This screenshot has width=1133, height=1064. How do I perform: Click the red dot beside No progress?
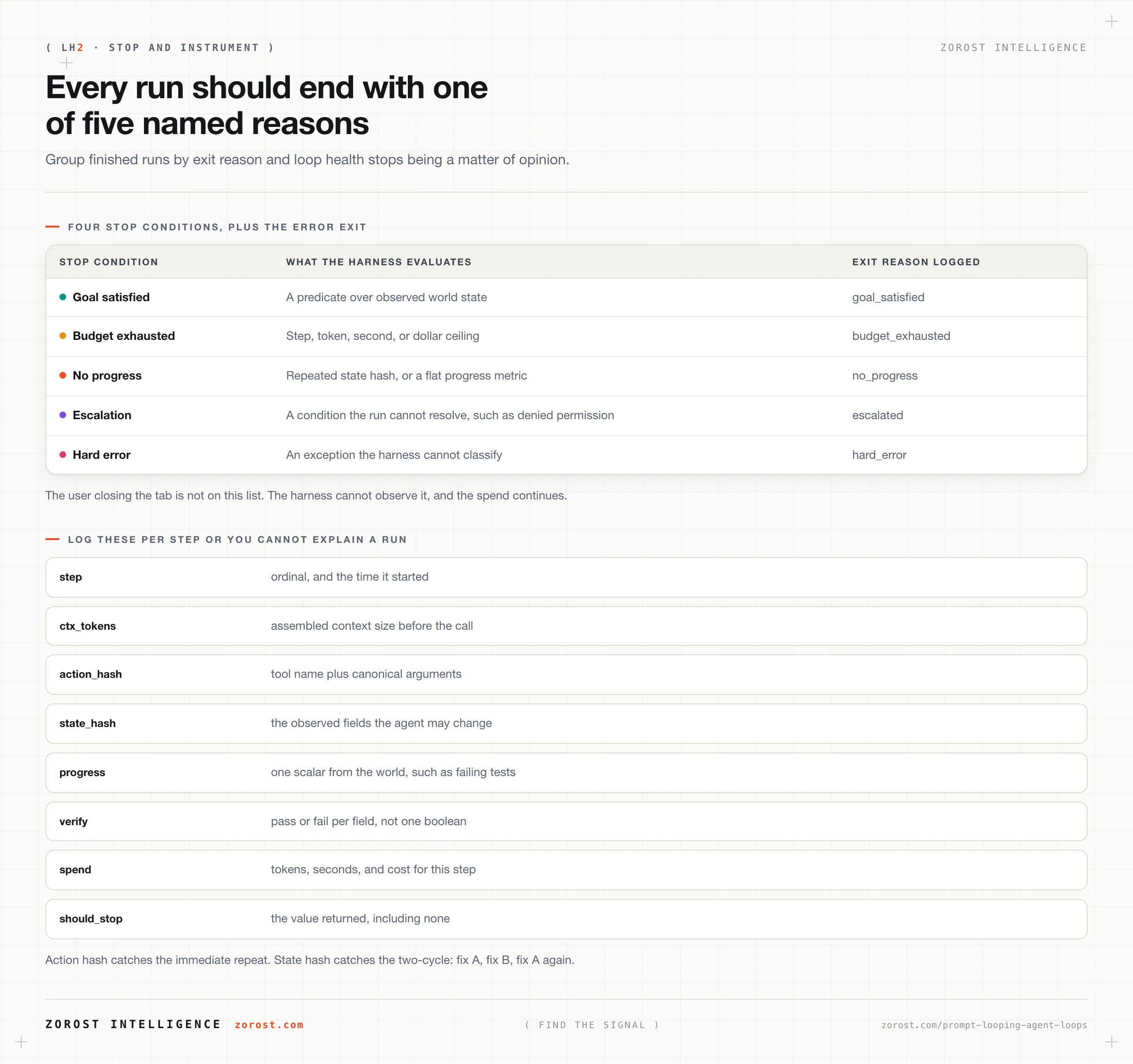pyautogui.click(x=63, y=375)
